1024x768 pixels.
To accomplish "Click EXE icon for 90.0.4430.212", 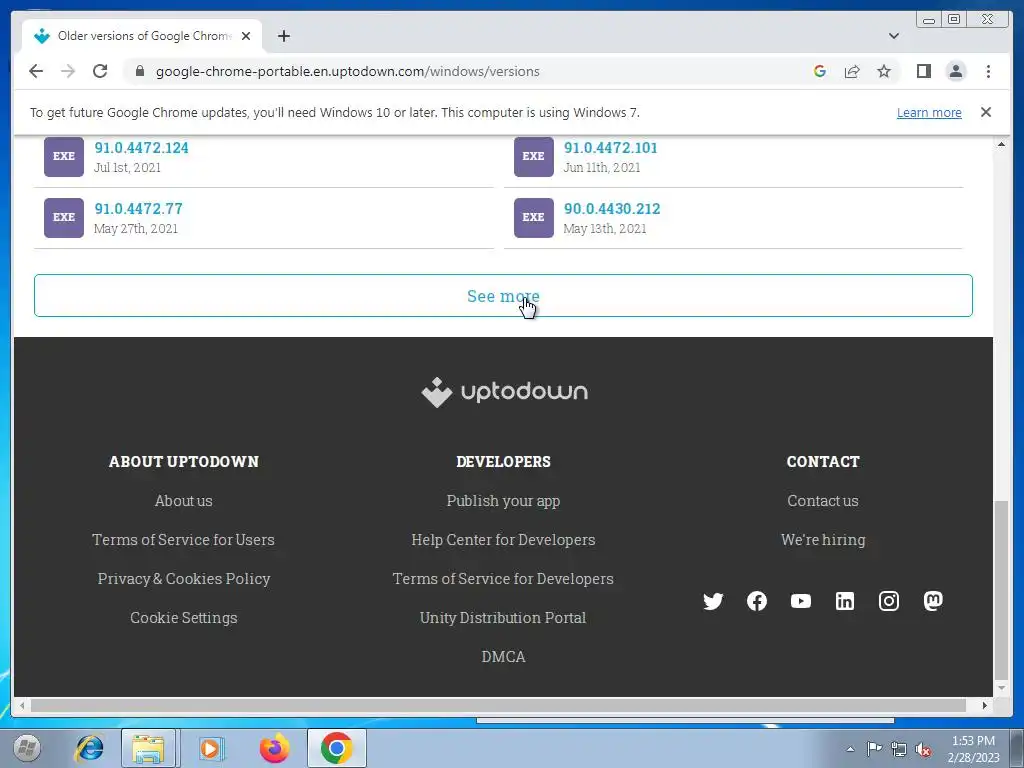I will coord(534,217).
